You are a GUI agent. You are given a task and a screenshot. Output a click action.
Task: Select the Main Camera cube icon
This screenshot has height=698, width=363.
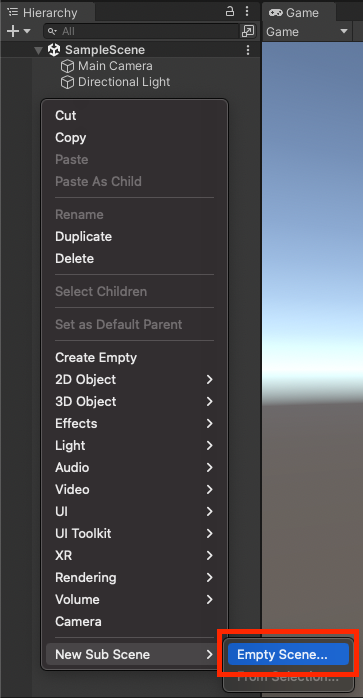[x=67, y=66]
